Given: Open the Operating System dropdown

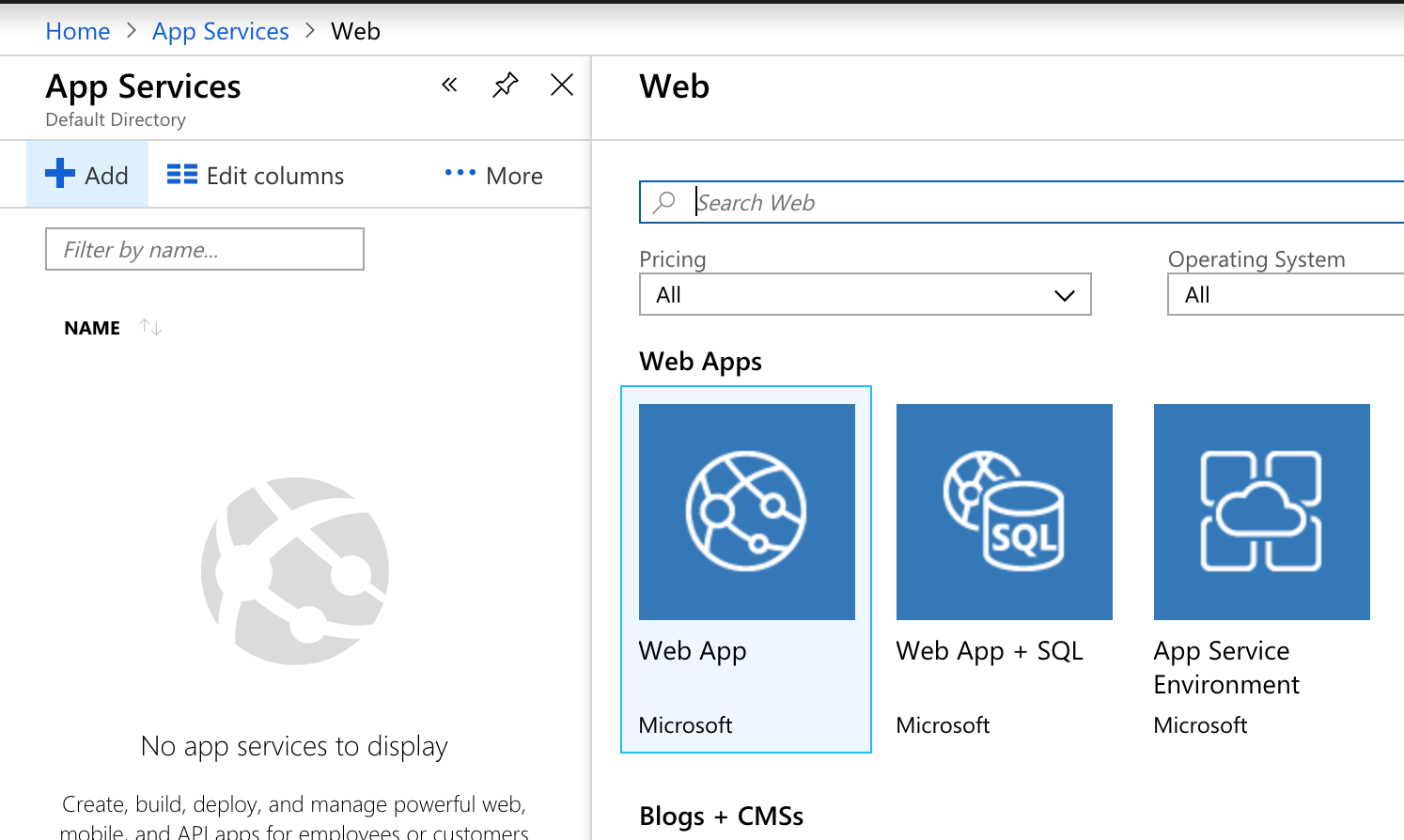Looking at the screenshot, I should point(1286,294).
